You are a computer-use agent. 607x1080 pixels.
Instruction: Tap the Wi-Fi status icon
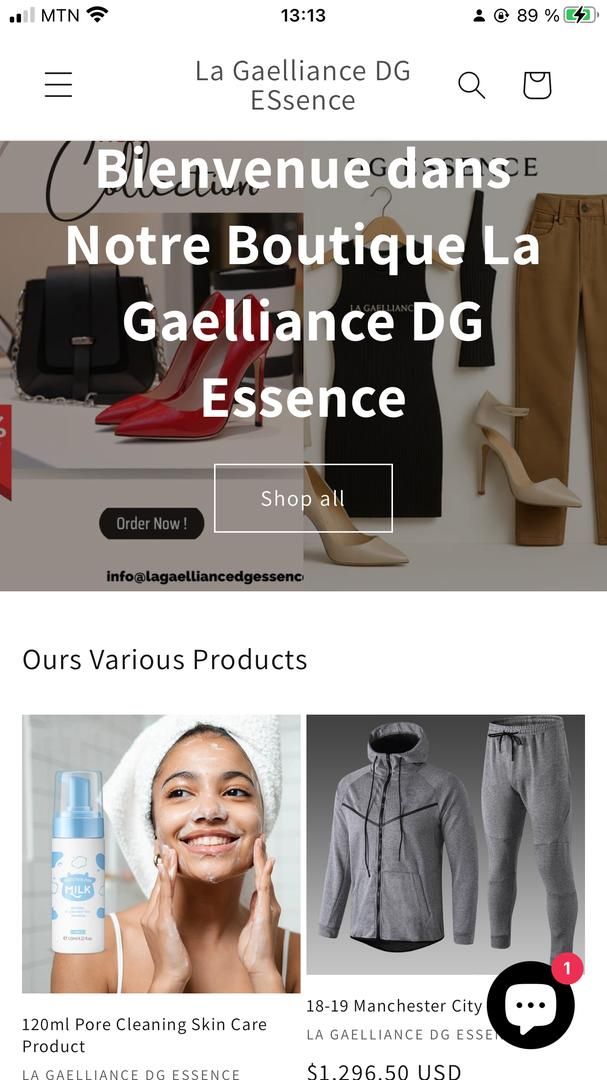point(98,14)
